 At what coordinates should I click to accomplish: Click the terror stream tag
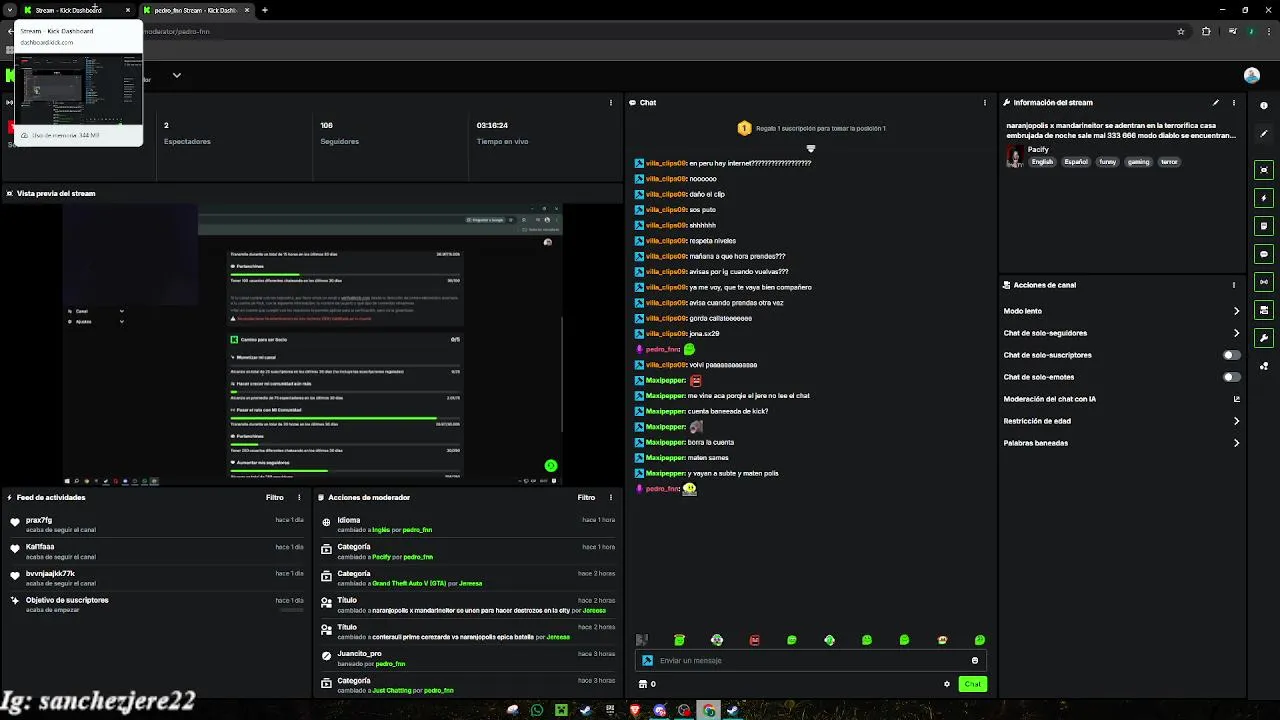point(1169,162)
